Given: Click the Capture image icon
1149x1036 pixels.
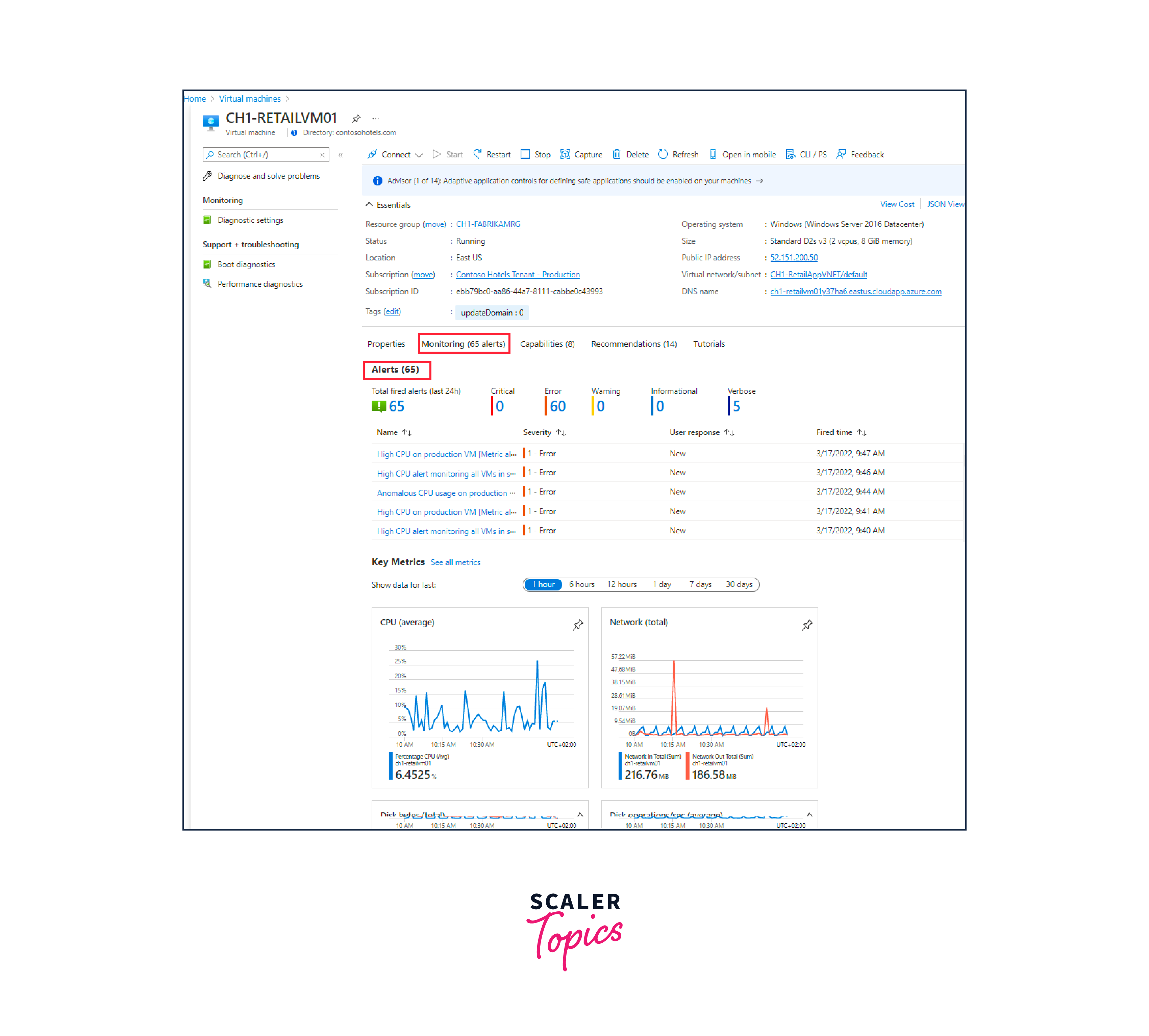Looking at the screenshot, I should tap(565, 154).
